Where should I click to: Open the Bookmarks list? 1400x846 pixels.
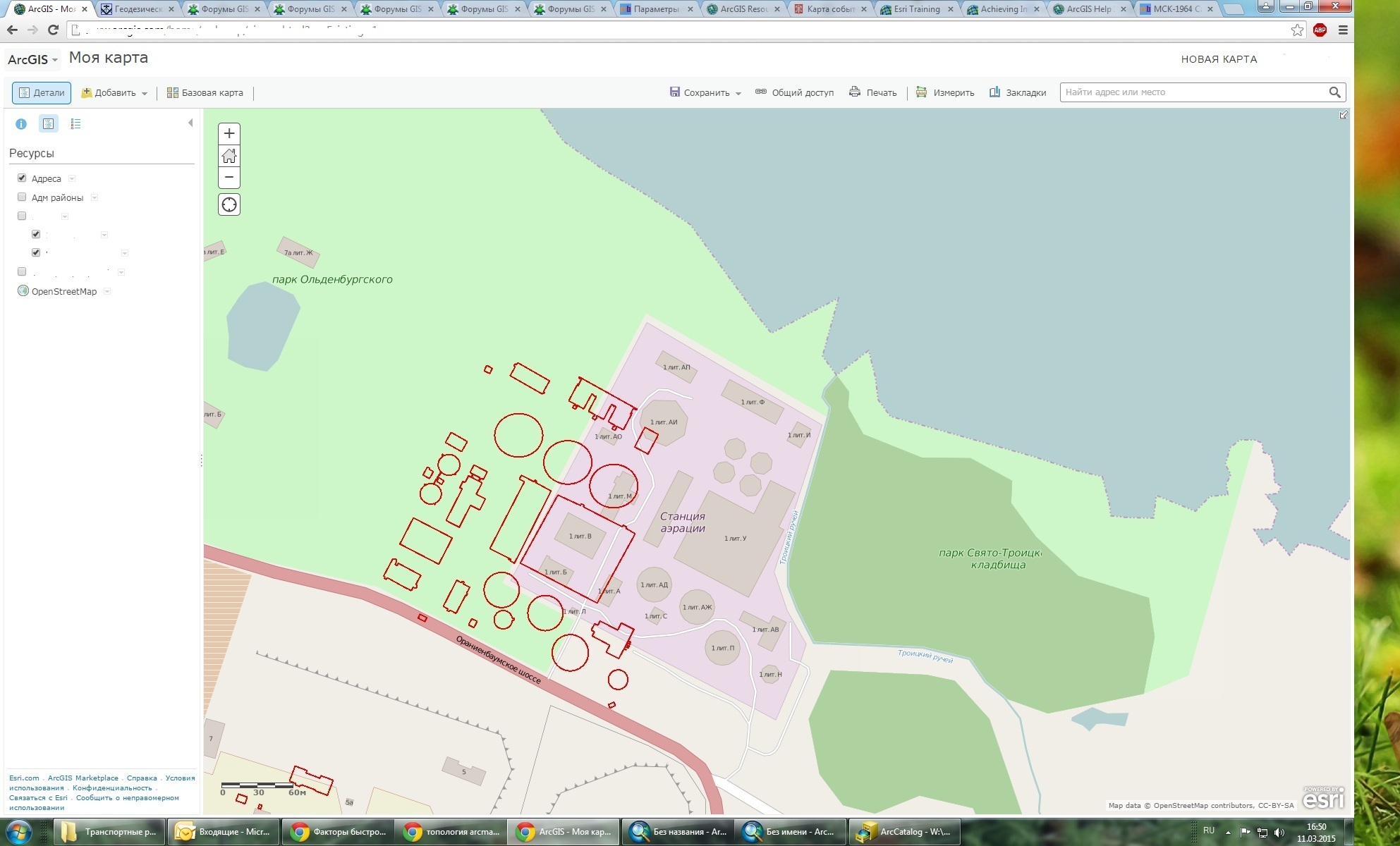pyautogui.click(x=1017, y=92)
